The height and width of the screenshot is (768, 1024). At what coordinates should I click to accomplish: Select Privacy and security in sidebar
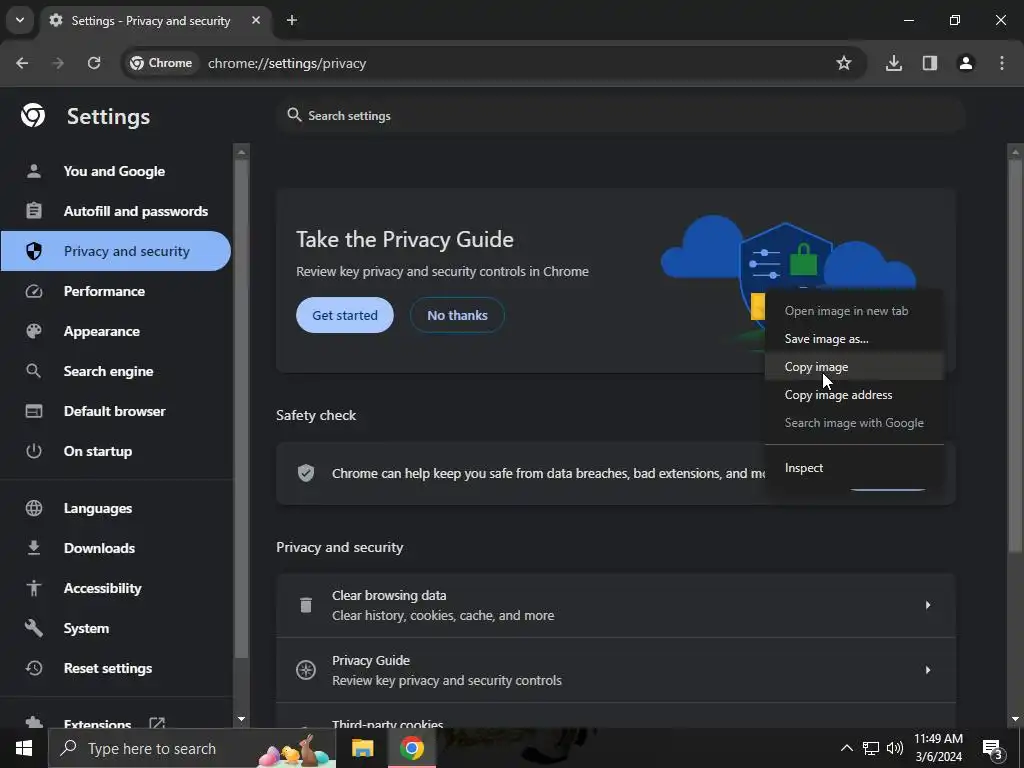(116, 251)
